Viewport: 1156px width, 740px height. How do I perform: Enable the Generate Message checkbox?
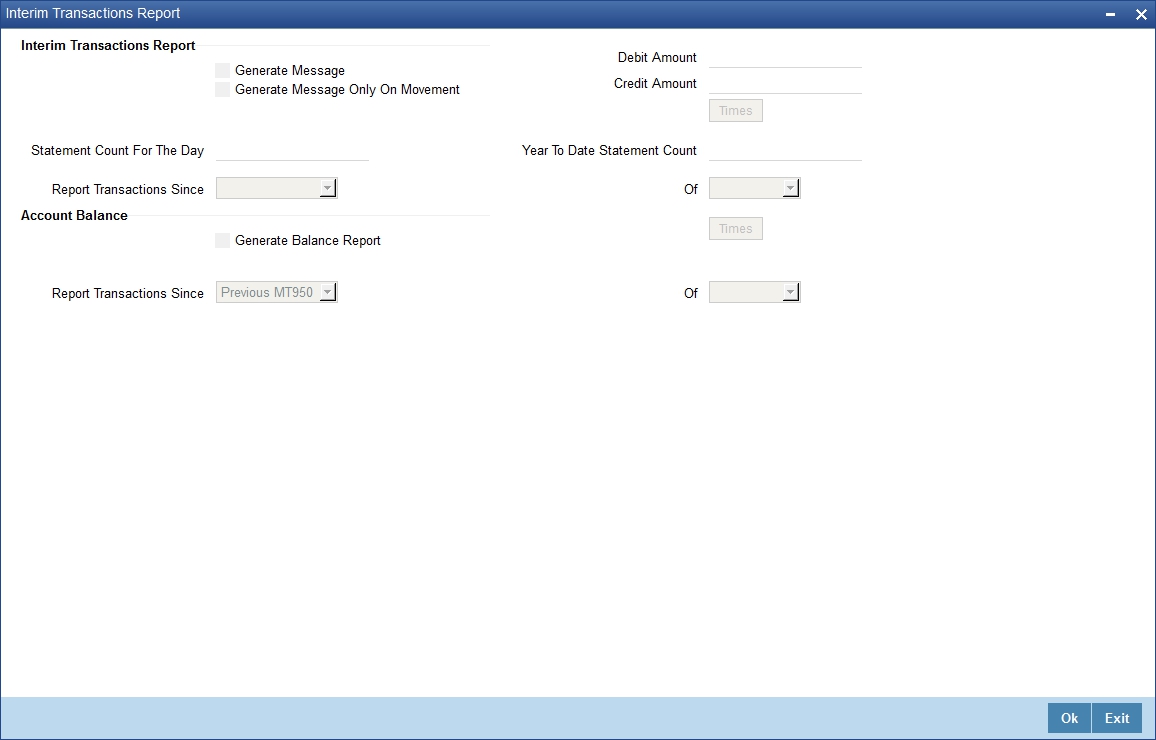pos(223,71)
